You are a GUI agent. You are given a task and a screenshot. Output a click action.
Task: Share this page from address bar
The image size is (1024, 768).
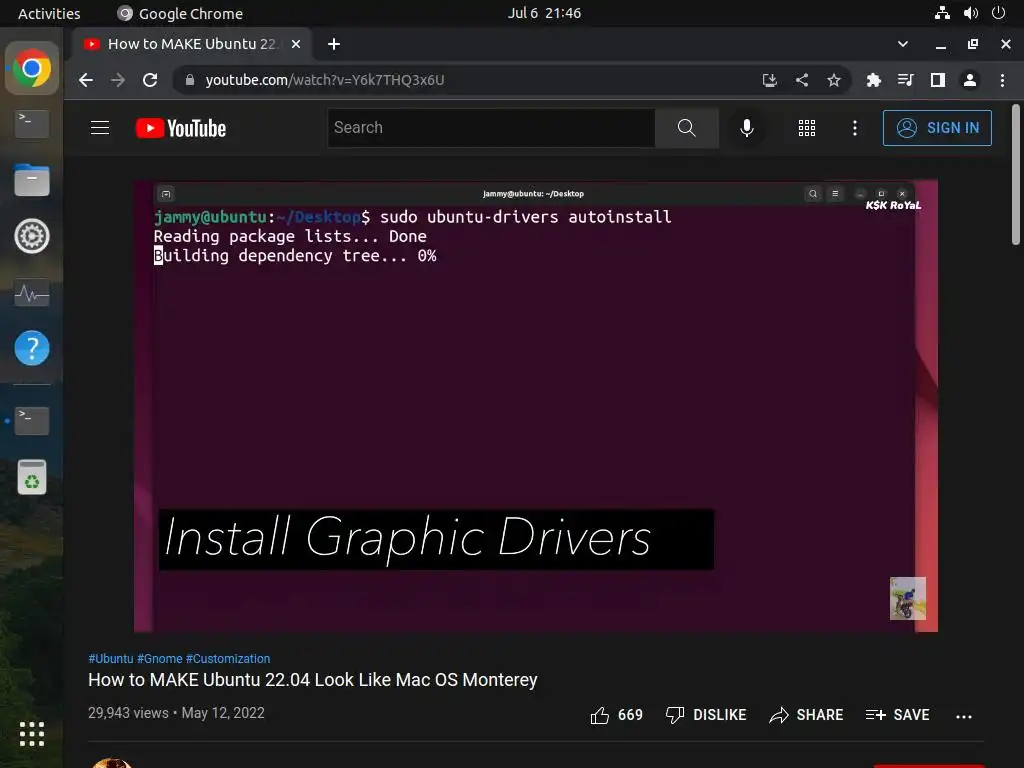[x=802, y=80]
